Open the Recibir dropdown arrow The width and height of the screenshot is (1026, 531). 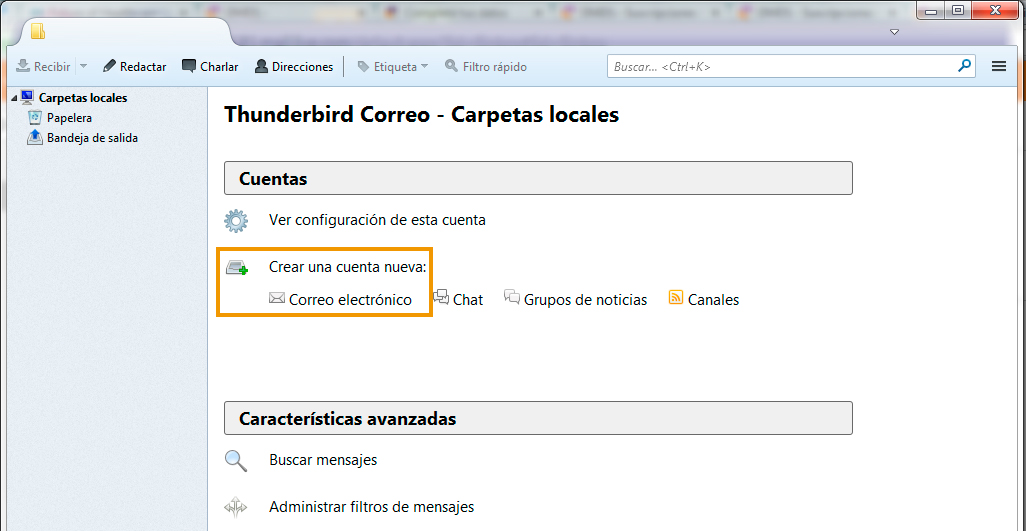(83, 66)
